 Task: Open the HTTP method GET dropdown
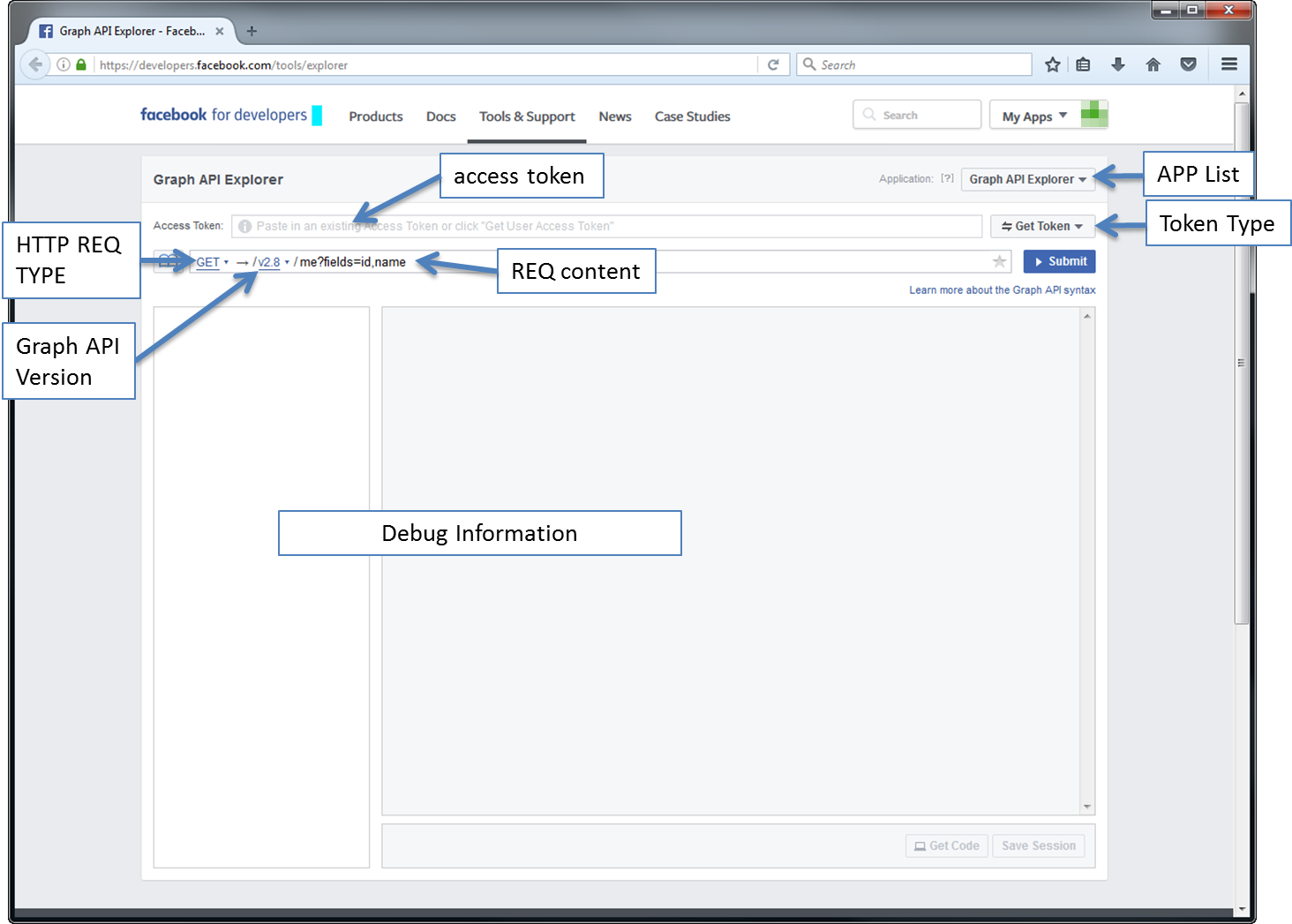[x=212, y=262]
